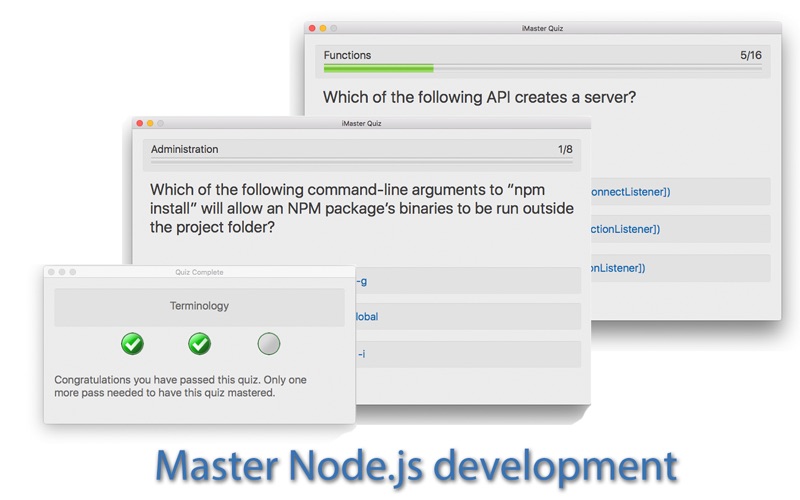Click the "Quiz Complete" window title
Viewport: 800px width, 500px height.
pyautogui.click(x=199, y=272)
